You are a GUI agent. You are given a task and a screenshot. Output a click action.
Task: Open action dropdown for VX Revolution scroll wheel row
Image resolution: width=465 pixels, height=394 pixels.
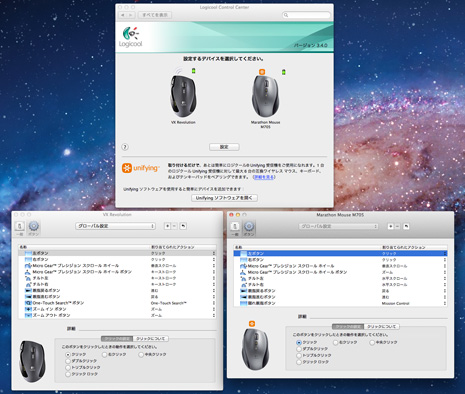[x=214, y=266]
